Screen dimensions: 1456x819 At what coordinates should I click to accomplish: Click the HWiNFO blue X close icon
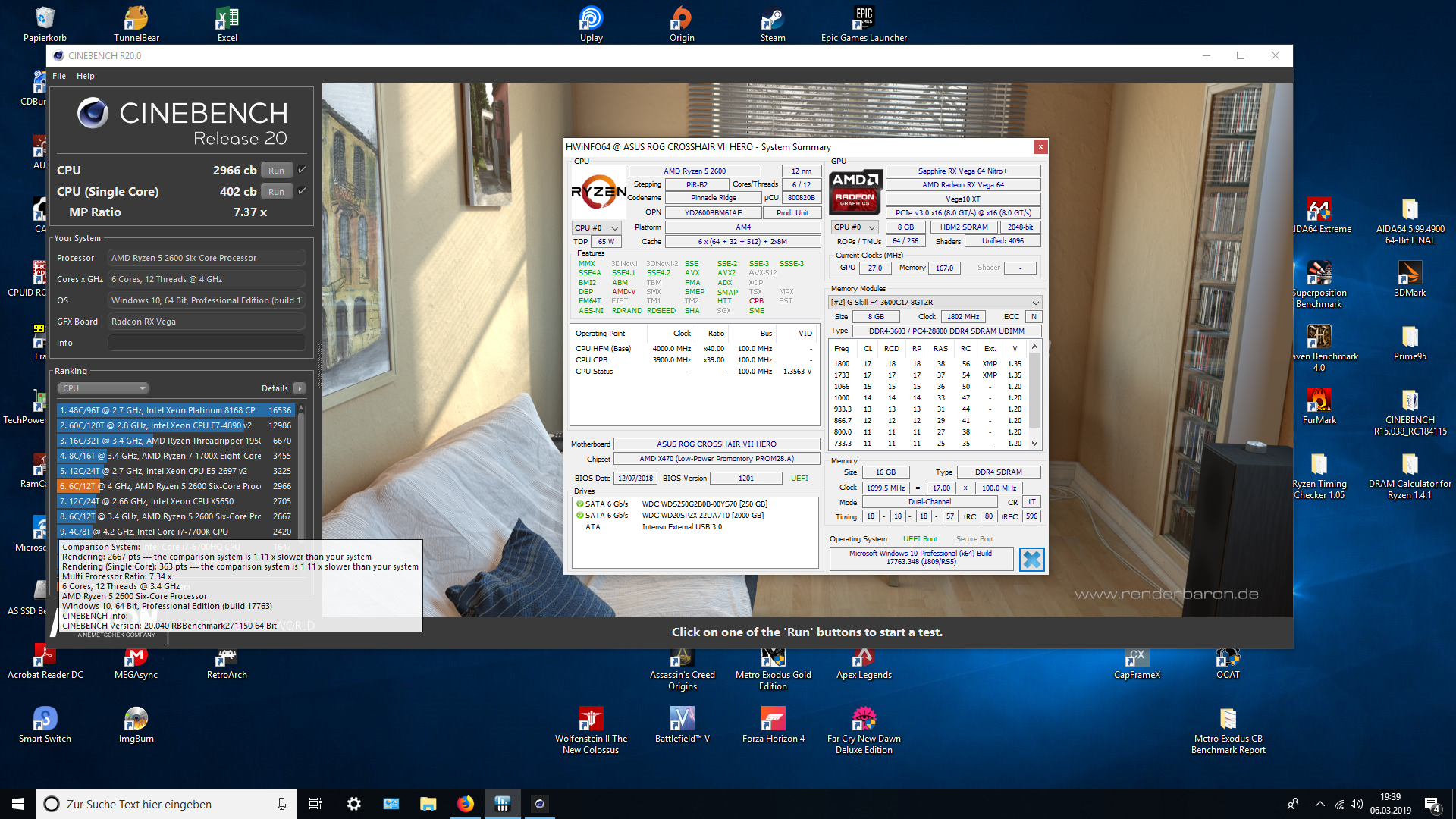[x=1031, y=560]
